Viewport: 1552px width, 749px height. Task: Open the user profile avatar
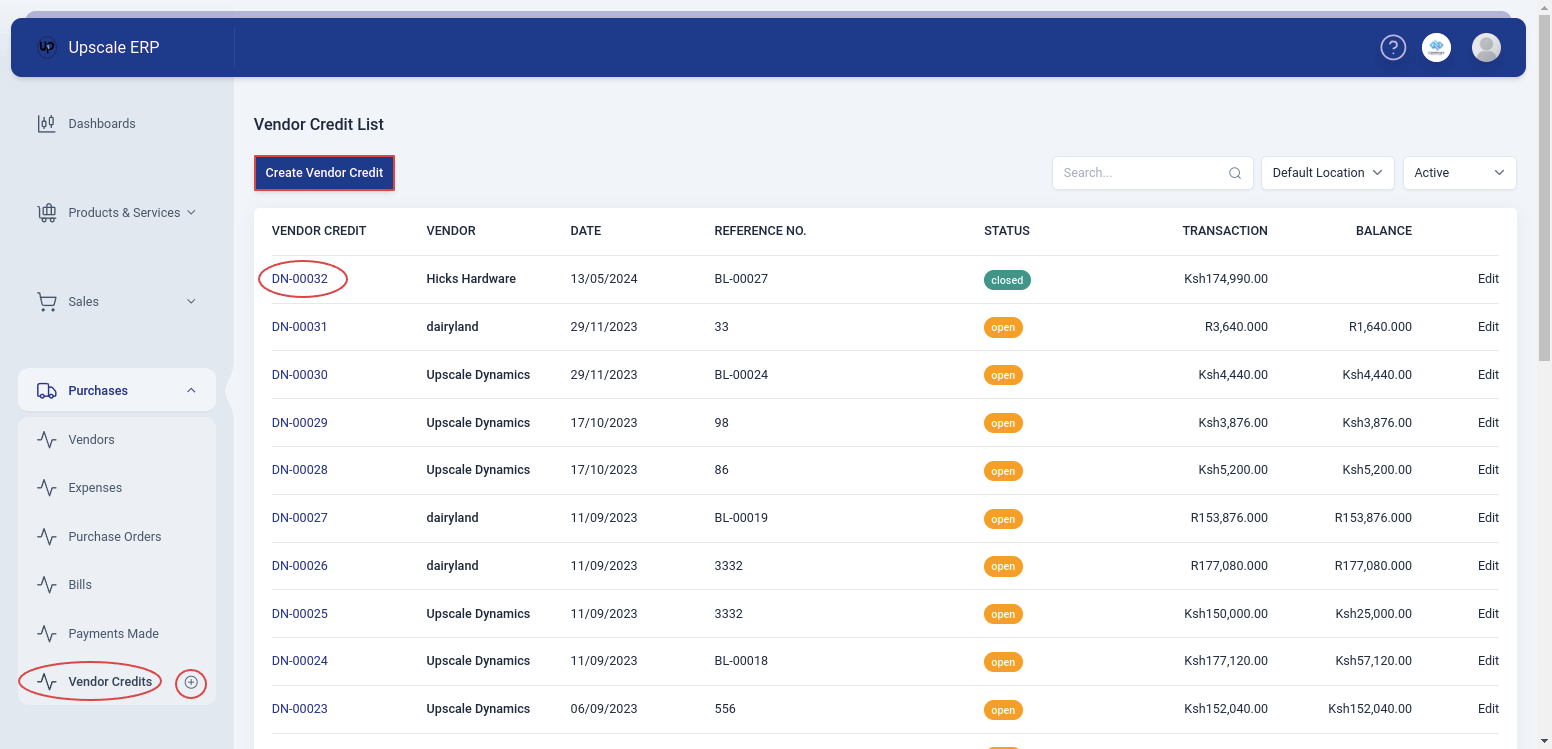pos(1486,47)
